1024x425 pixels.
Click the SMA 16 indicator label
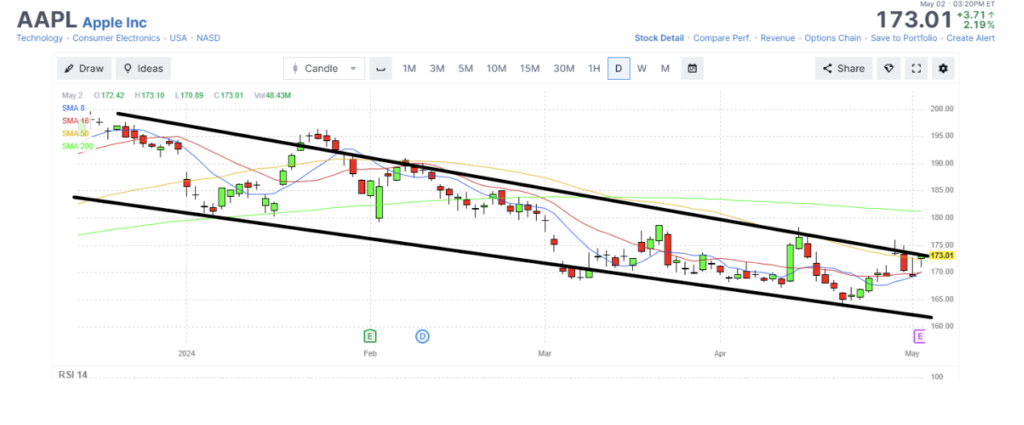(75, 121)
